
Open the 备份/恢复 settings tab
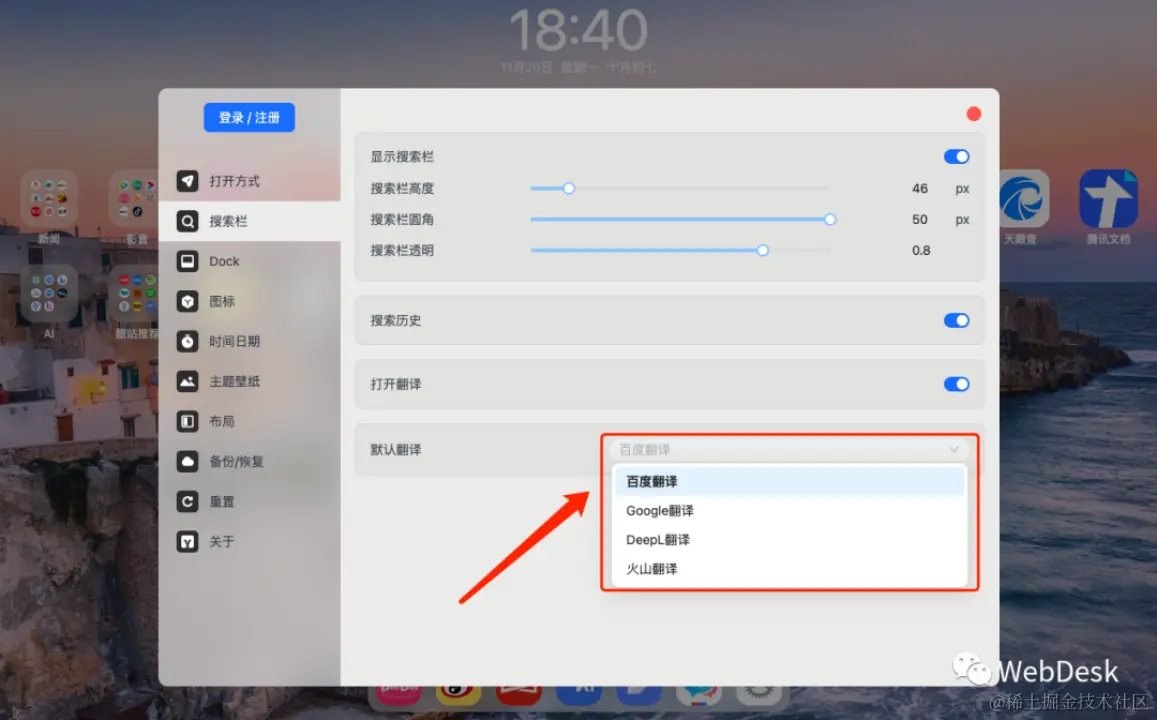pyautogui.click(x=249, y=461)
